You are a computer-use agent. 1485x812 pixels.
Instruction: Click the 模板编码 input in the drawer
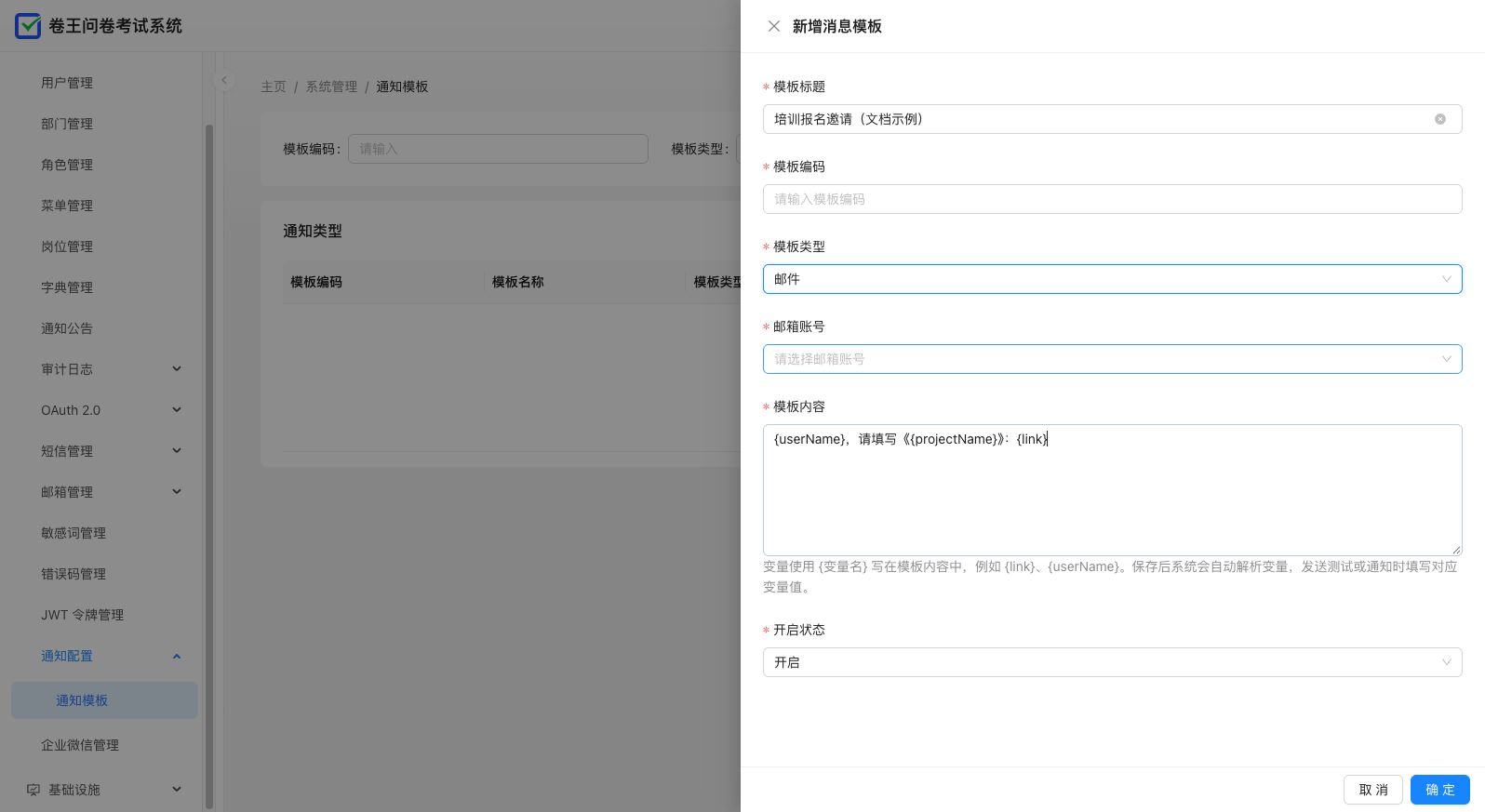coord(1112,199)
